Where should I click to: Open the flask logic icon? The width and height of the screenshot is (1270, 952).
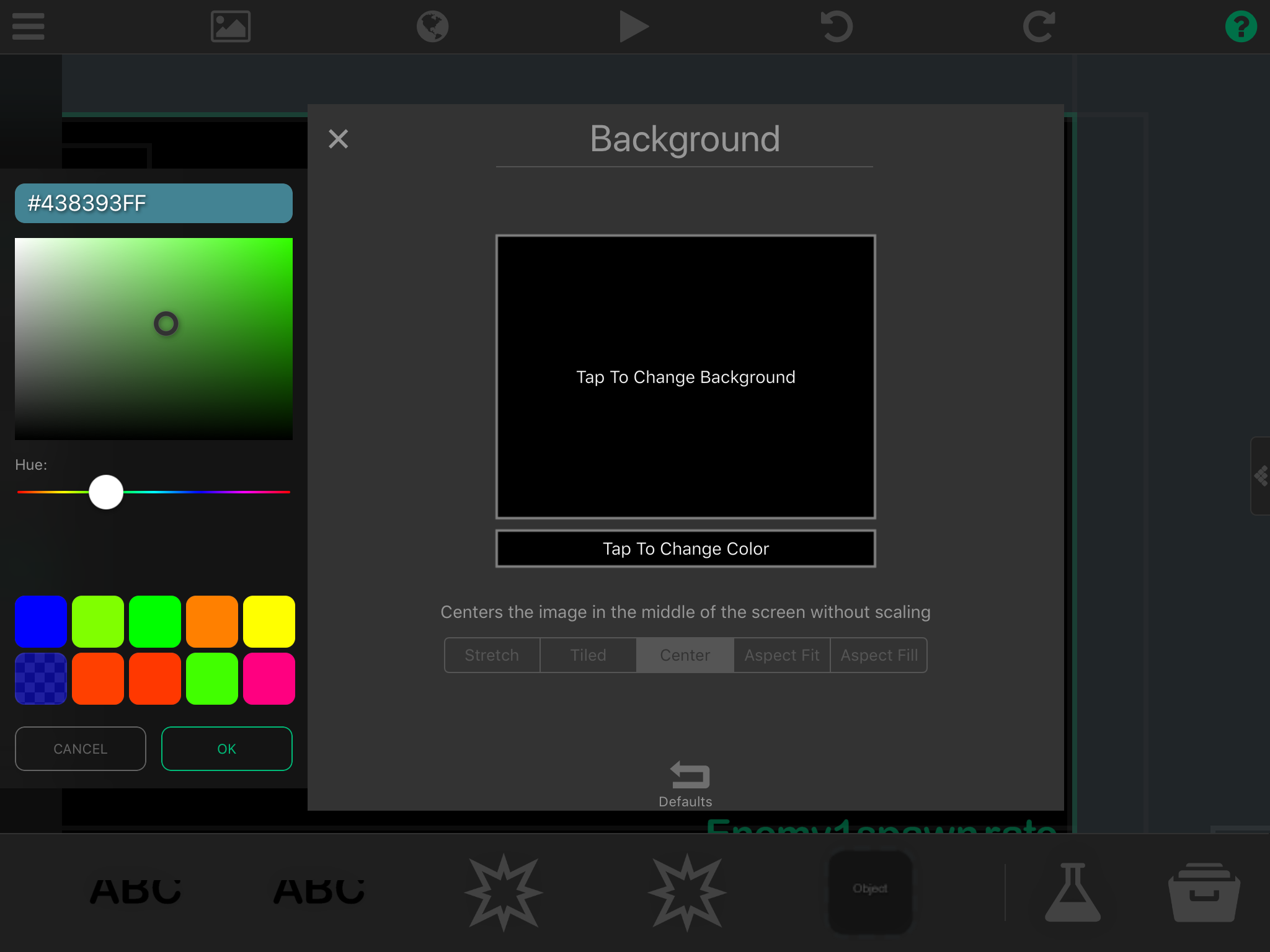pos(1072,892)
